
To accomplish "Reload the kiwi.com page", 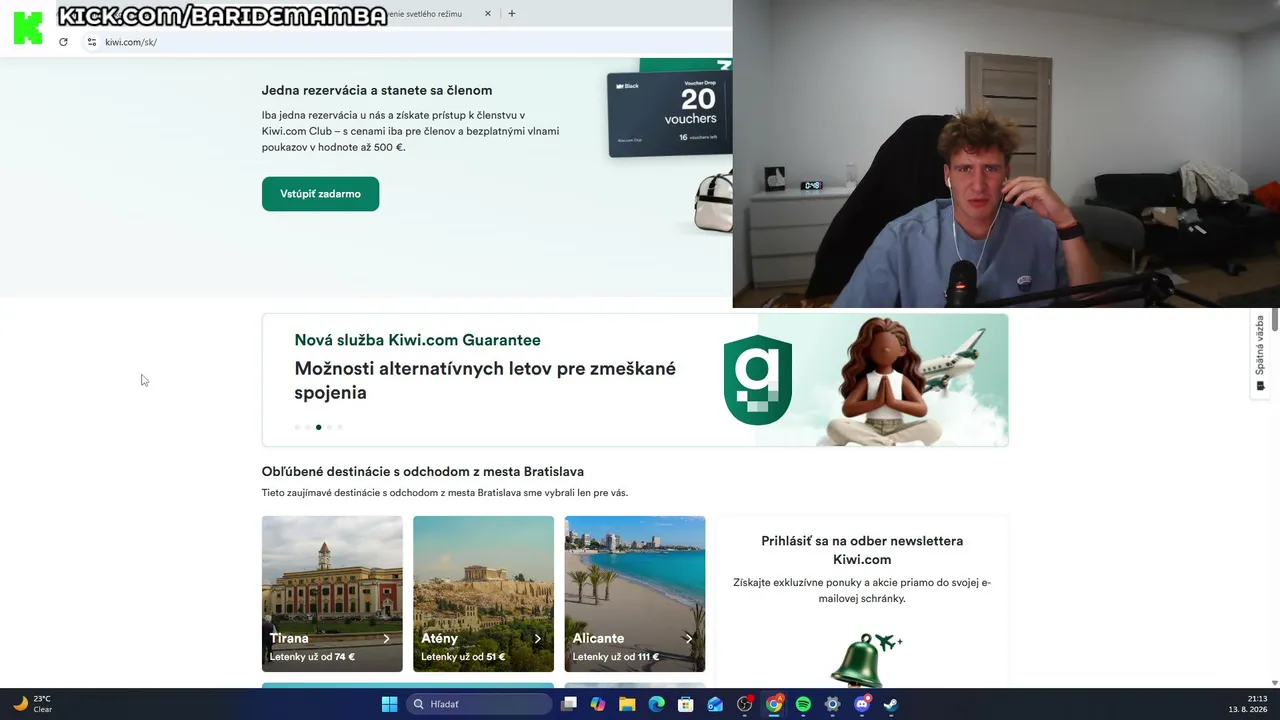I will pyautogui.click(x=63, y=42).
